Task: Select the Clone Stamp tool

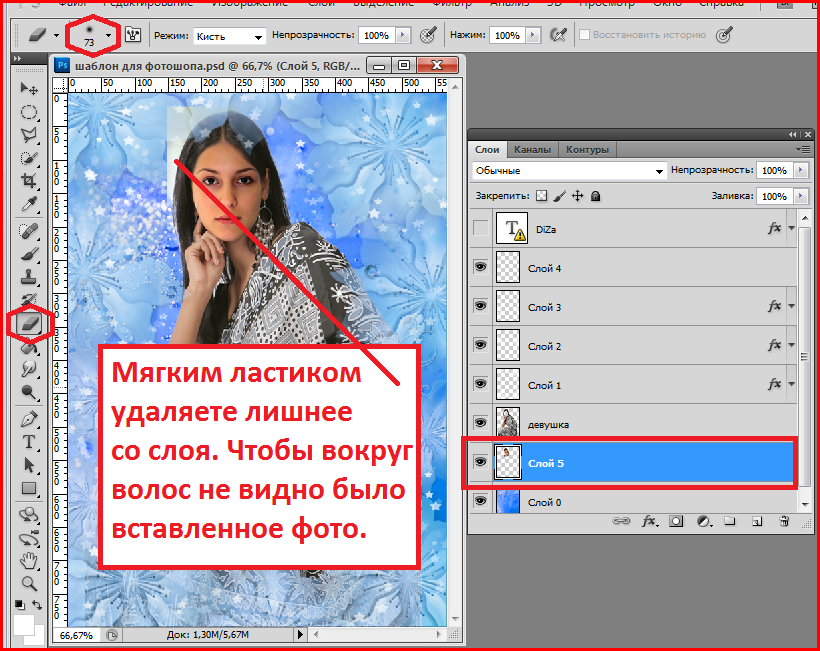Action: (x=29, y=277)
